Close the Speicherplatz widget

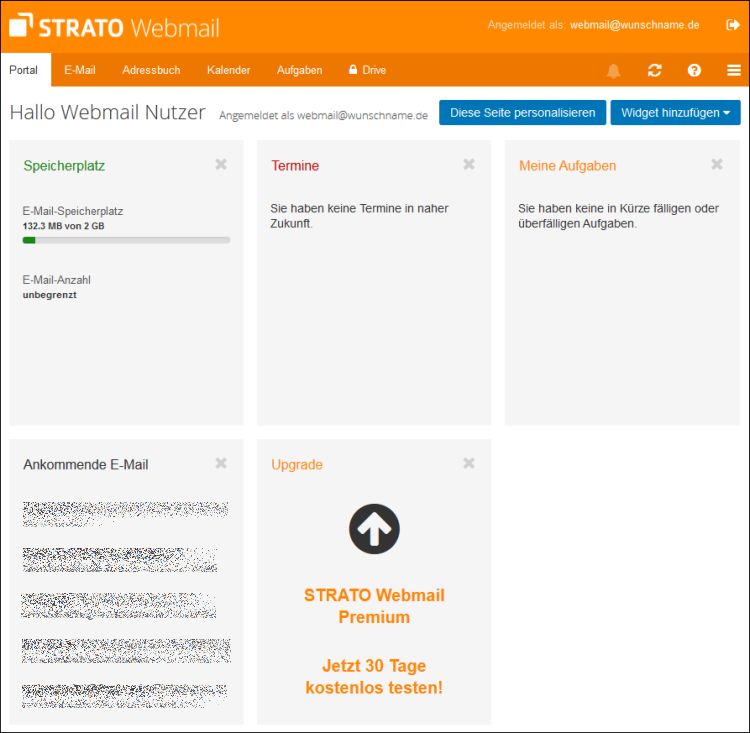221,164
